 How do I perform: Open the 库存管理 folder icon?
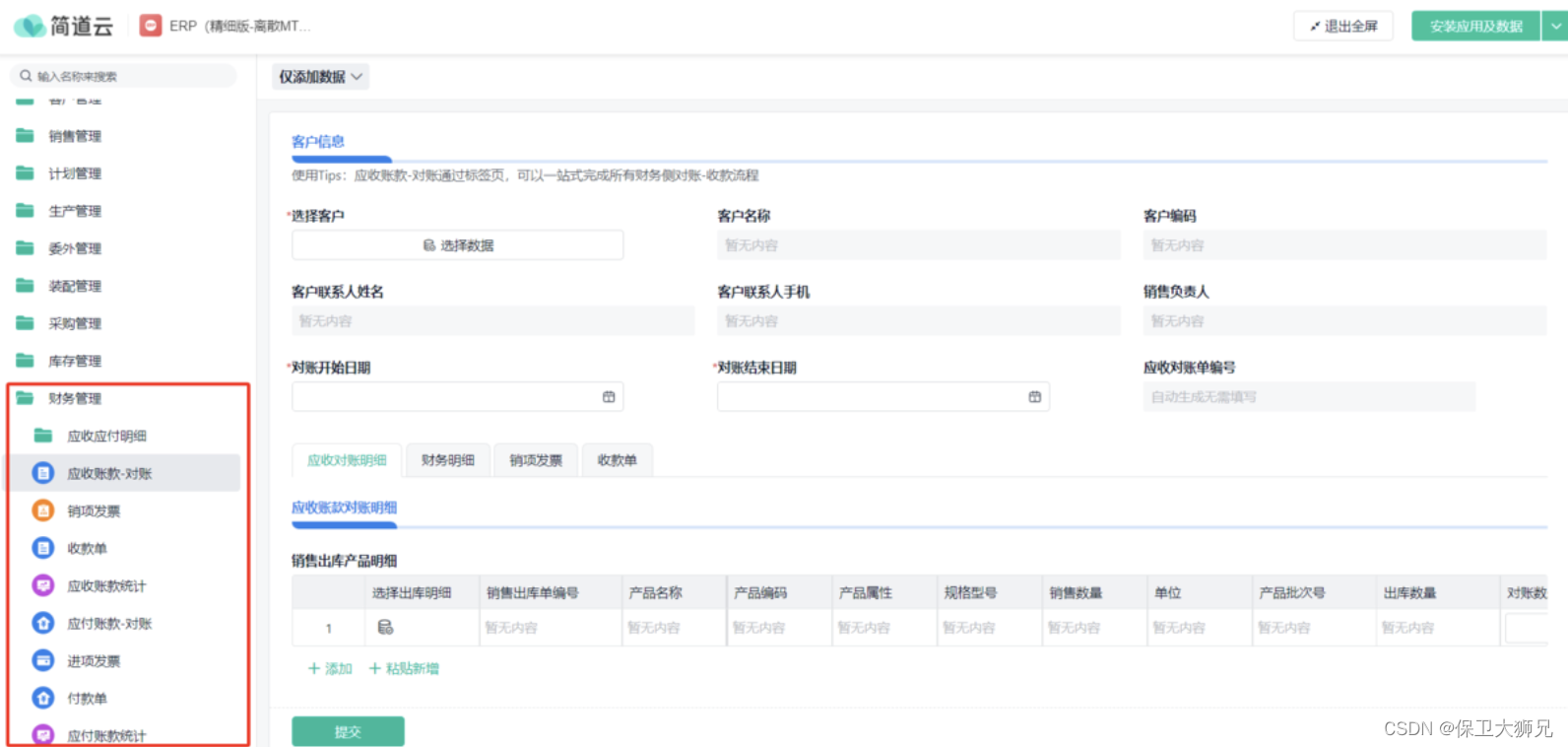pos(26,361)
